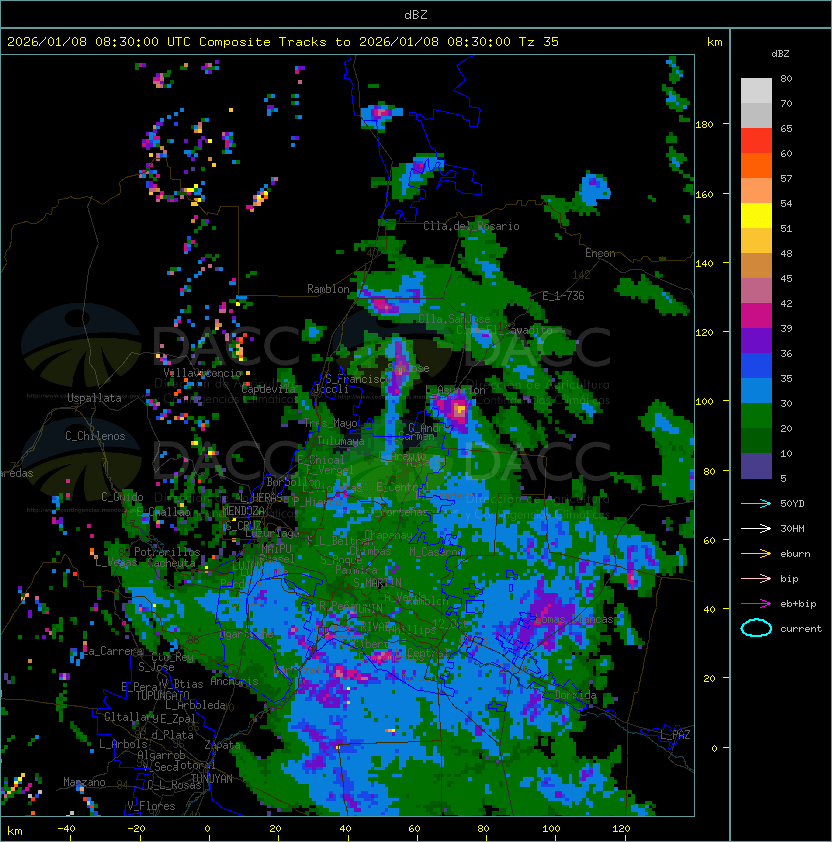This screenshot has height=842, width=832.
Task: Click the cyan 50YD track arrow
Action: (x=756, y=504)
